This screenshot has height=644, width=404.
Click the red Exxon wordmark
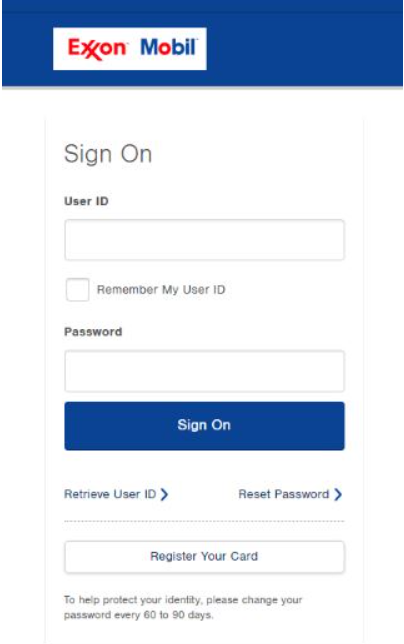98,49
